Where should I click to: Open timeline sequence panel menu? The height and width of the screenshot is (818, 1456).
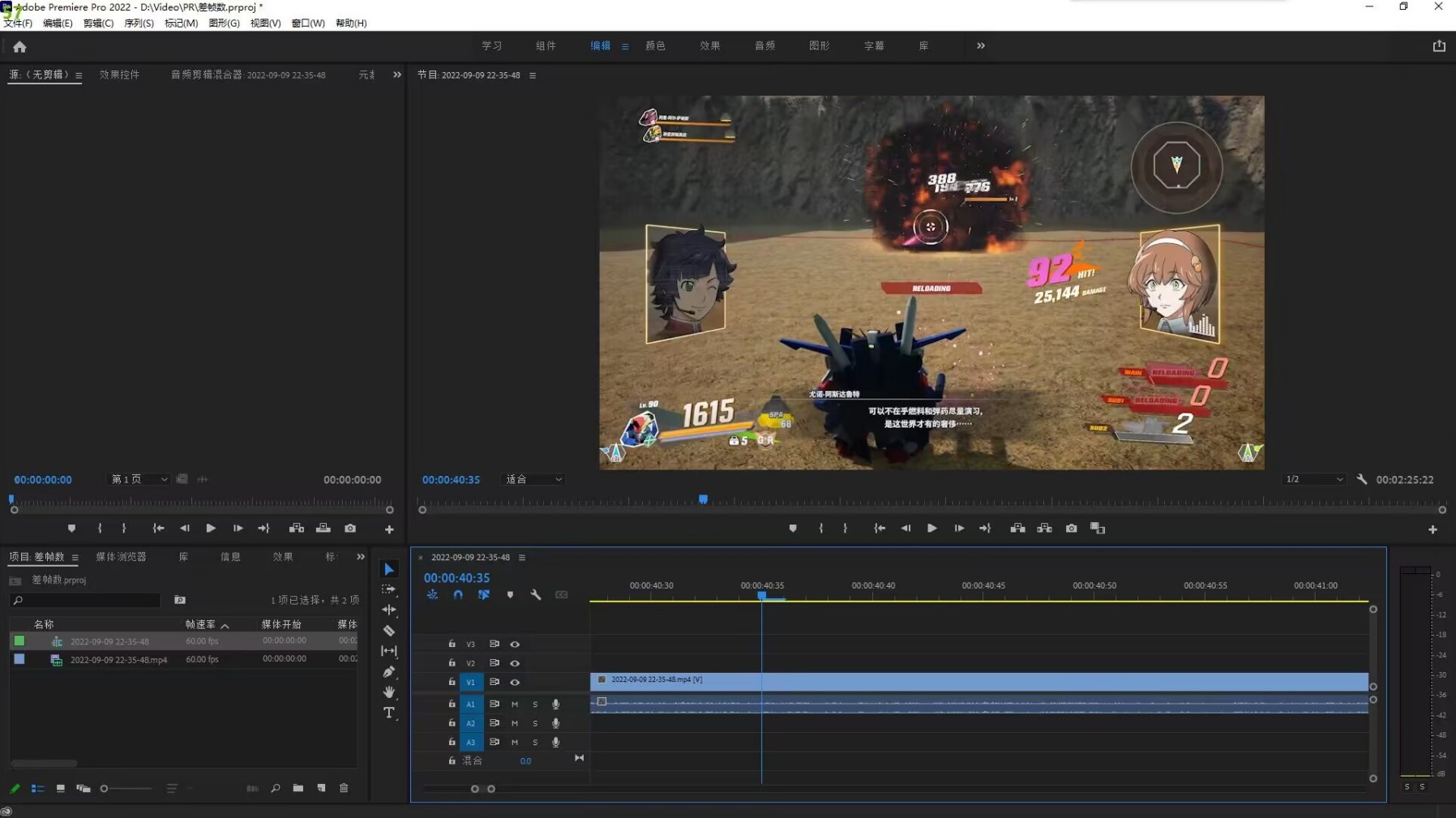tap(522, 558)
